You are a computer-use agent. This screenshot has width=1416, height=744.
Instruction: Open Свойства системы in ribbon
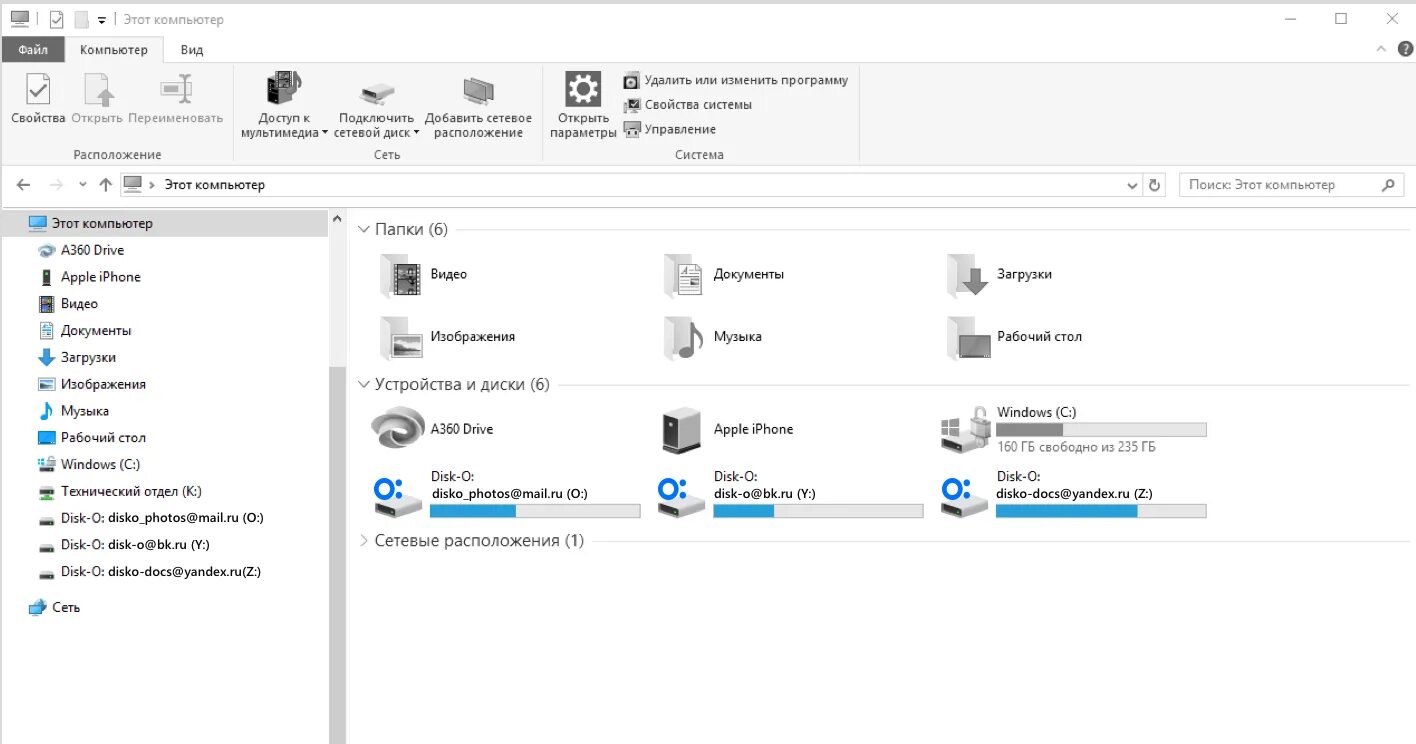point(687,104)
